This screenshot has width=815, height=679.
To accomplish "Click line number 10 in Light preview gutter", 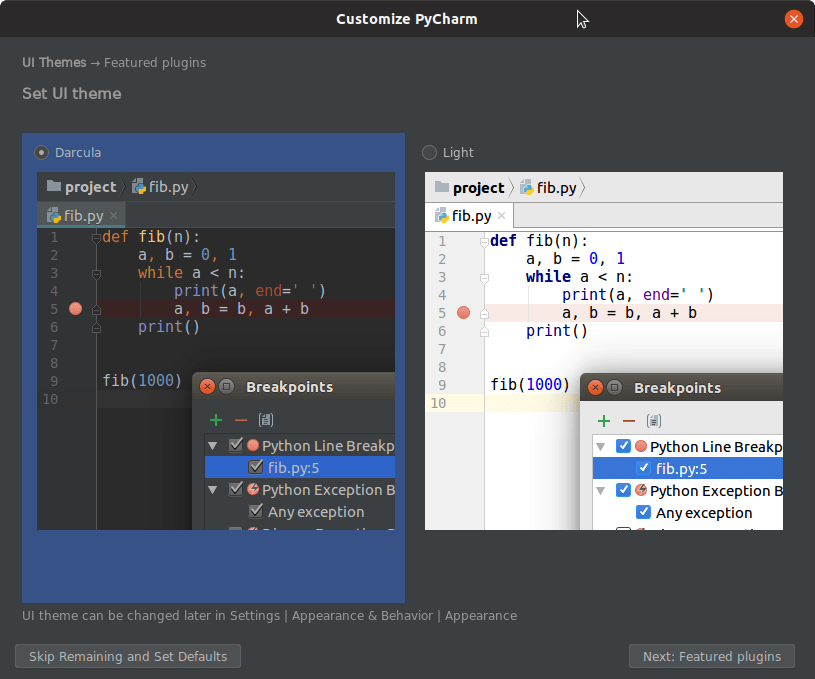I will [438, 403].
